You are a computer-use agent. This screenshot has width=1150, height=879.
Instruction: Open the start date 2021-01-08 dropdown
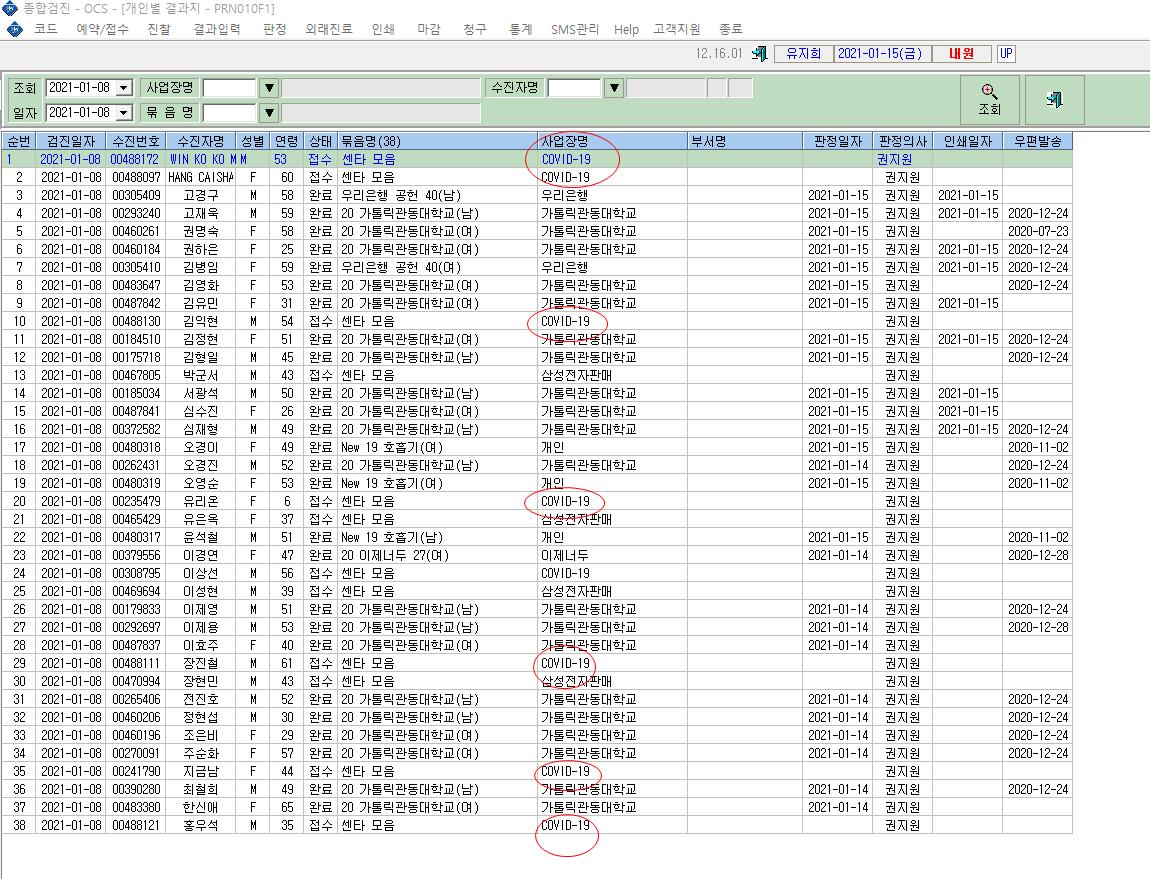(124, 88)
